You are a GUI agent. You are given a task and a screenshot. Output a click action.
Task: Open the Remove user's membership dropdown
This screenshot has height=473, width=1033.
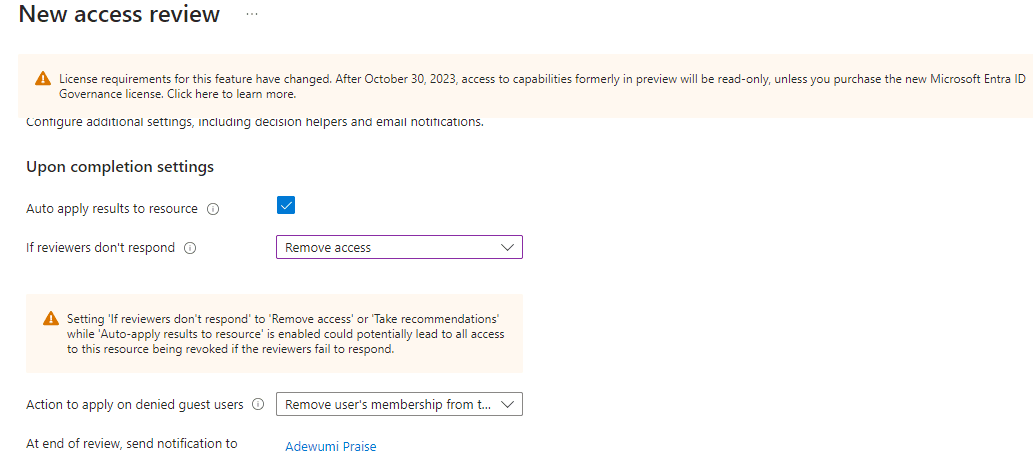coord(398,404)
